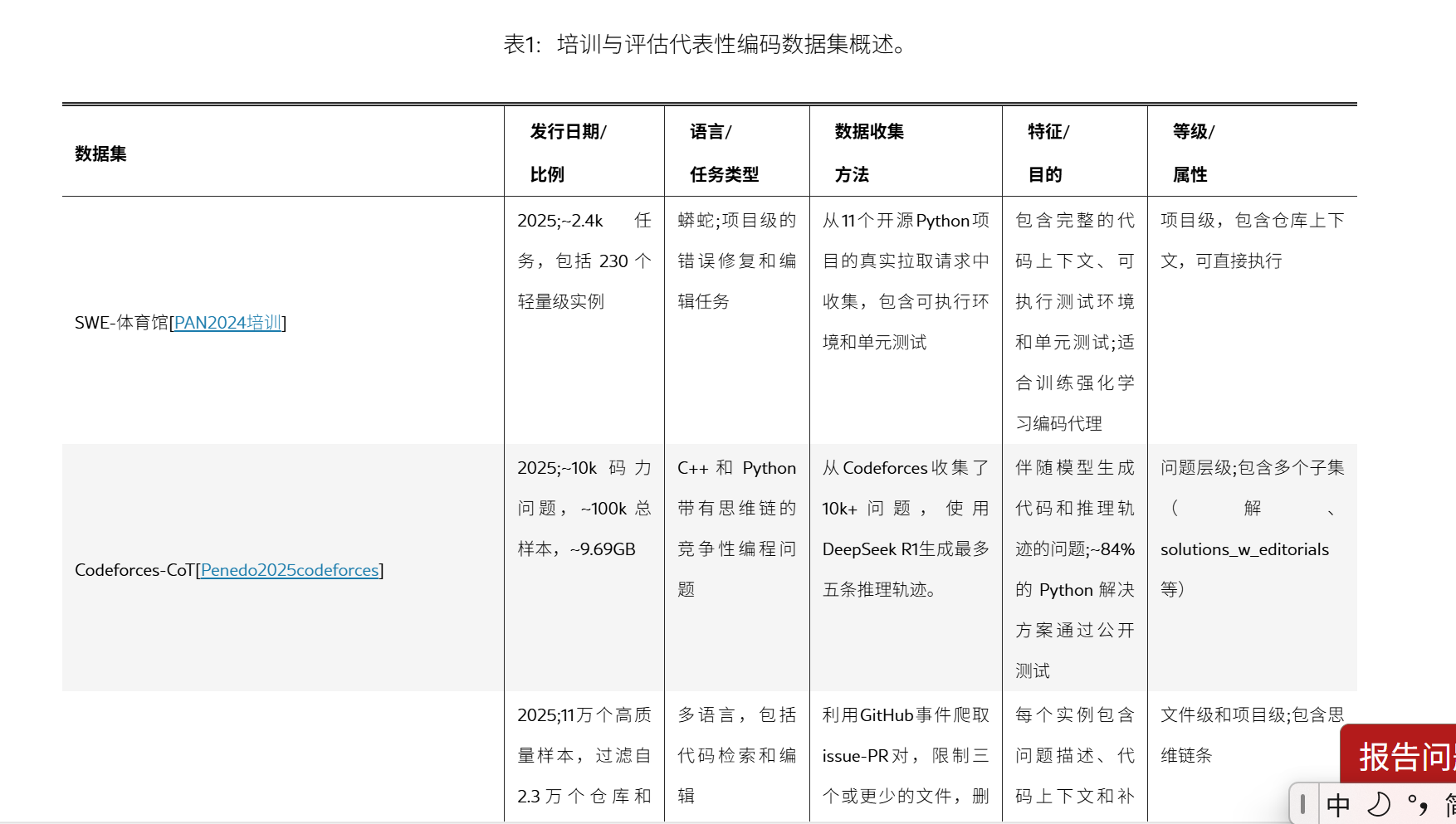Click the IME toolbar drag handle
1456x824 pixels.
click(1304, 803)
